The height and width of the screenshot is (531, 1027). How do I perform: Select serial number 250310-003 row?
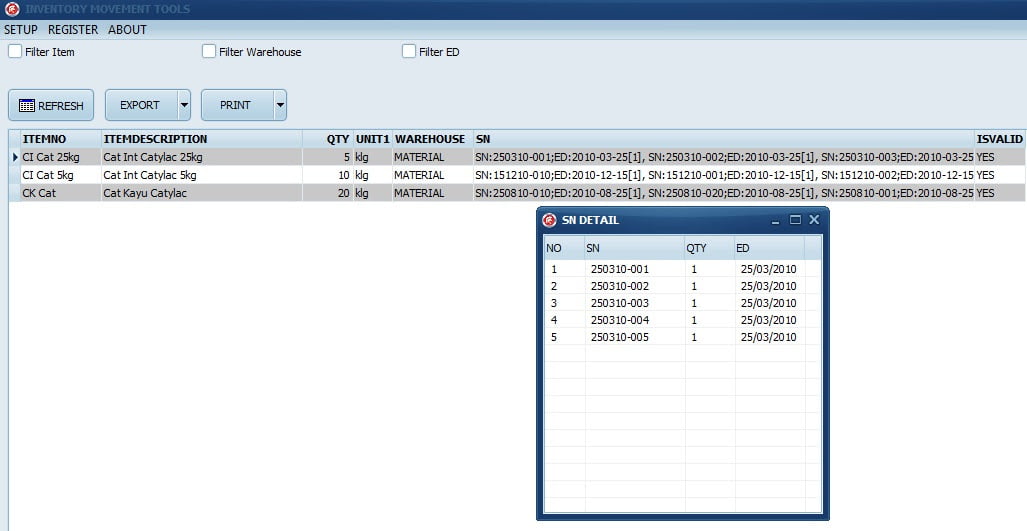pos(619,303)
